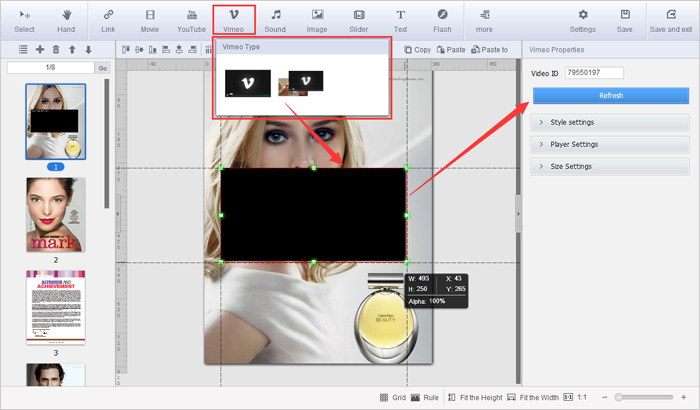
Task: Expand Style settings section
Action: pyautogui.click(x=609, y=122)
